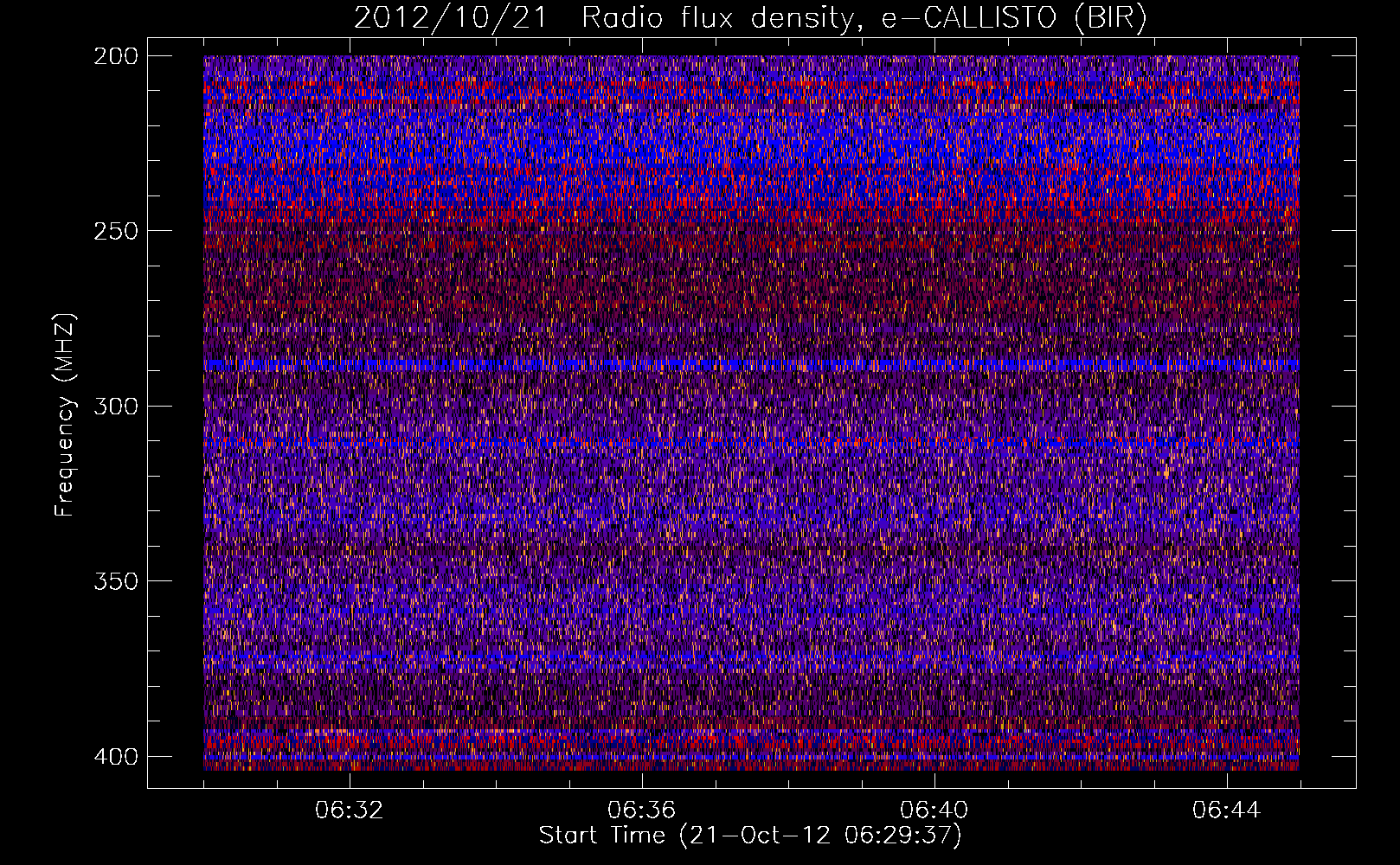Click the 06:36 time tick label
The height and width of the screenshot is (865, 1400).
[642, 810]
